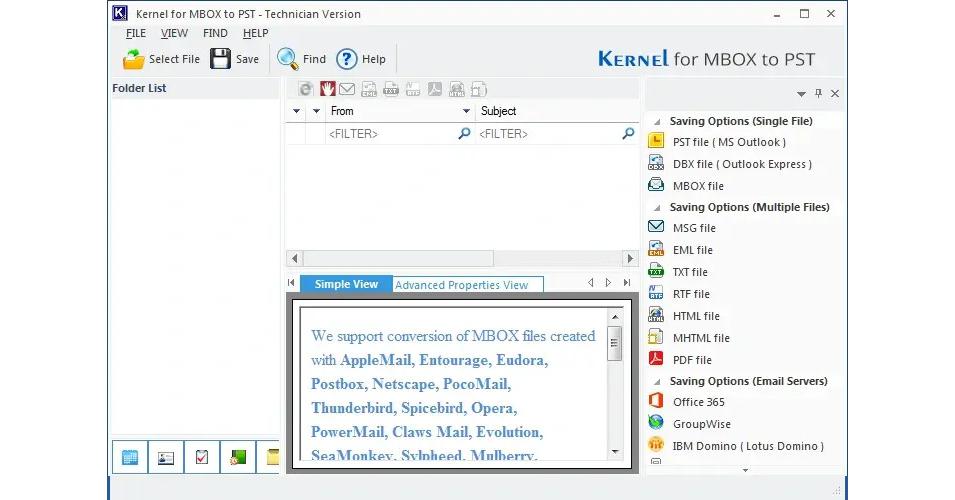This screenshot has height=500, width=955.
Task: Go to the next tab arrow
Action: click(608, 283)
